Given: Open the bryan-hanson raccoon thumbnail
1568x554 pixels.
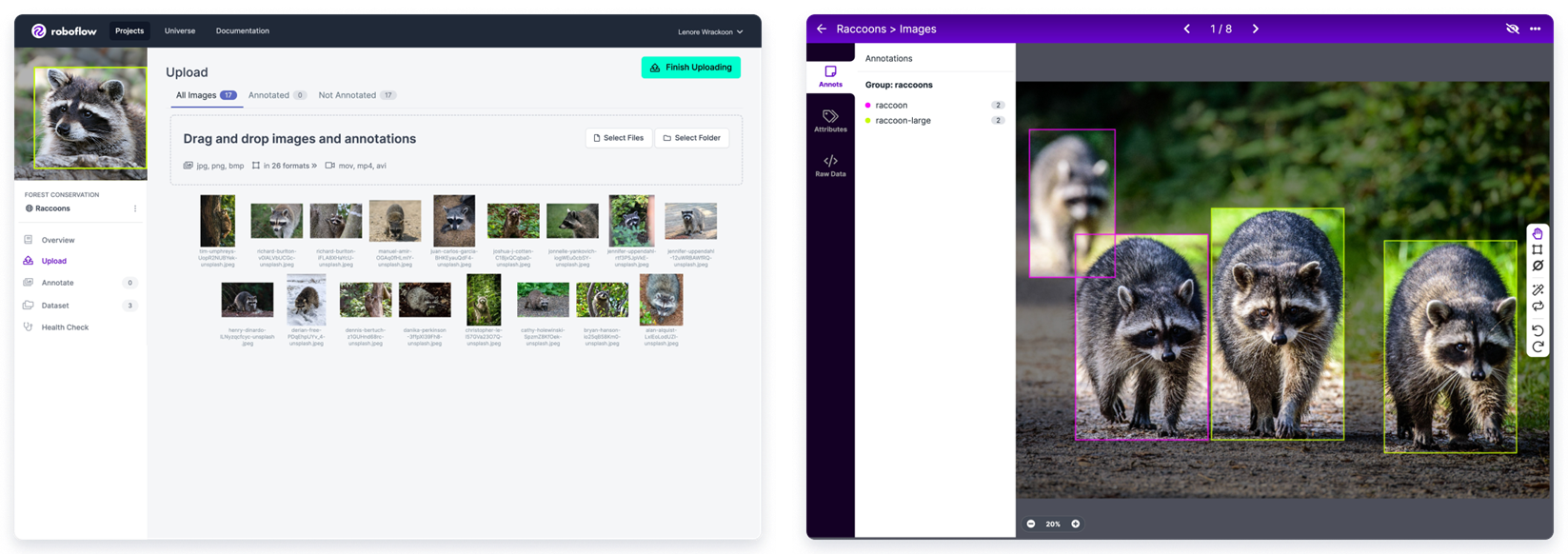Looking at the screenshot, I should 602,300.
